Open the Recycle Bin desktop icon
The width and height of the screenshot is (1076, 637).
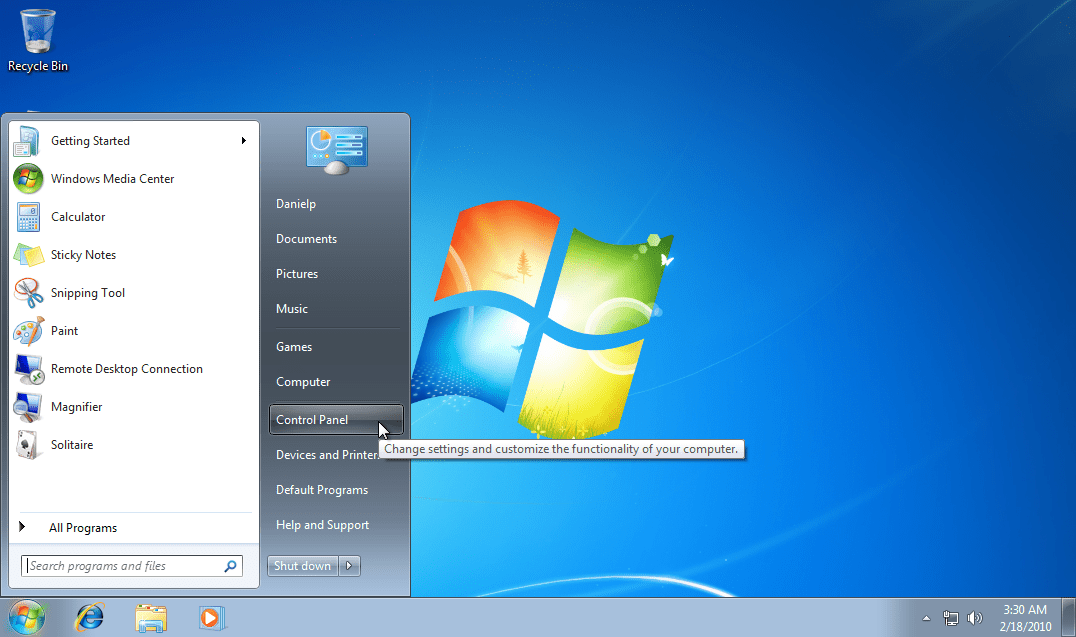tap(38, 40)
